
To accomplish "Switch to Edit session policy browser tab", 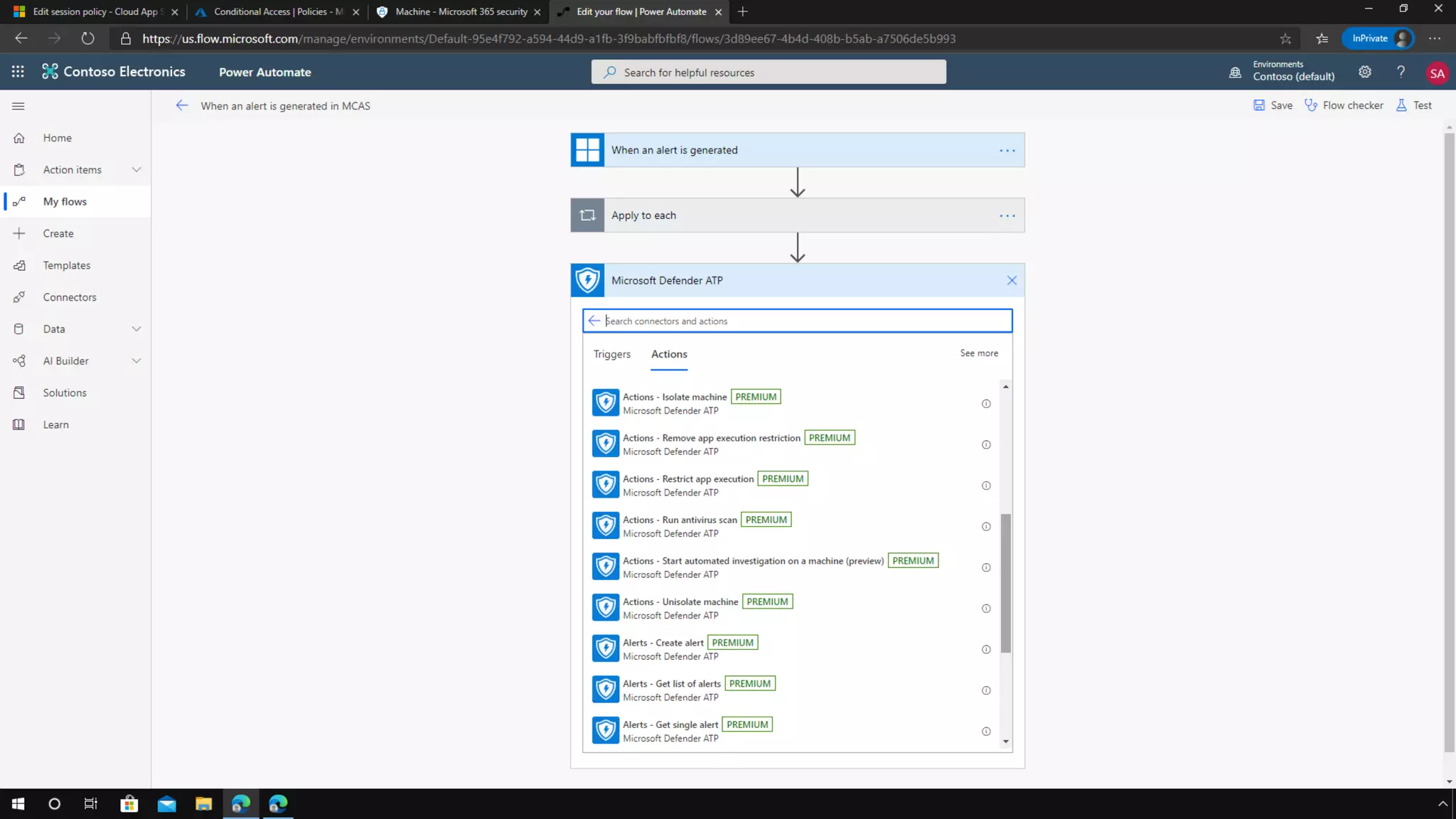I will tap(95, 11).
